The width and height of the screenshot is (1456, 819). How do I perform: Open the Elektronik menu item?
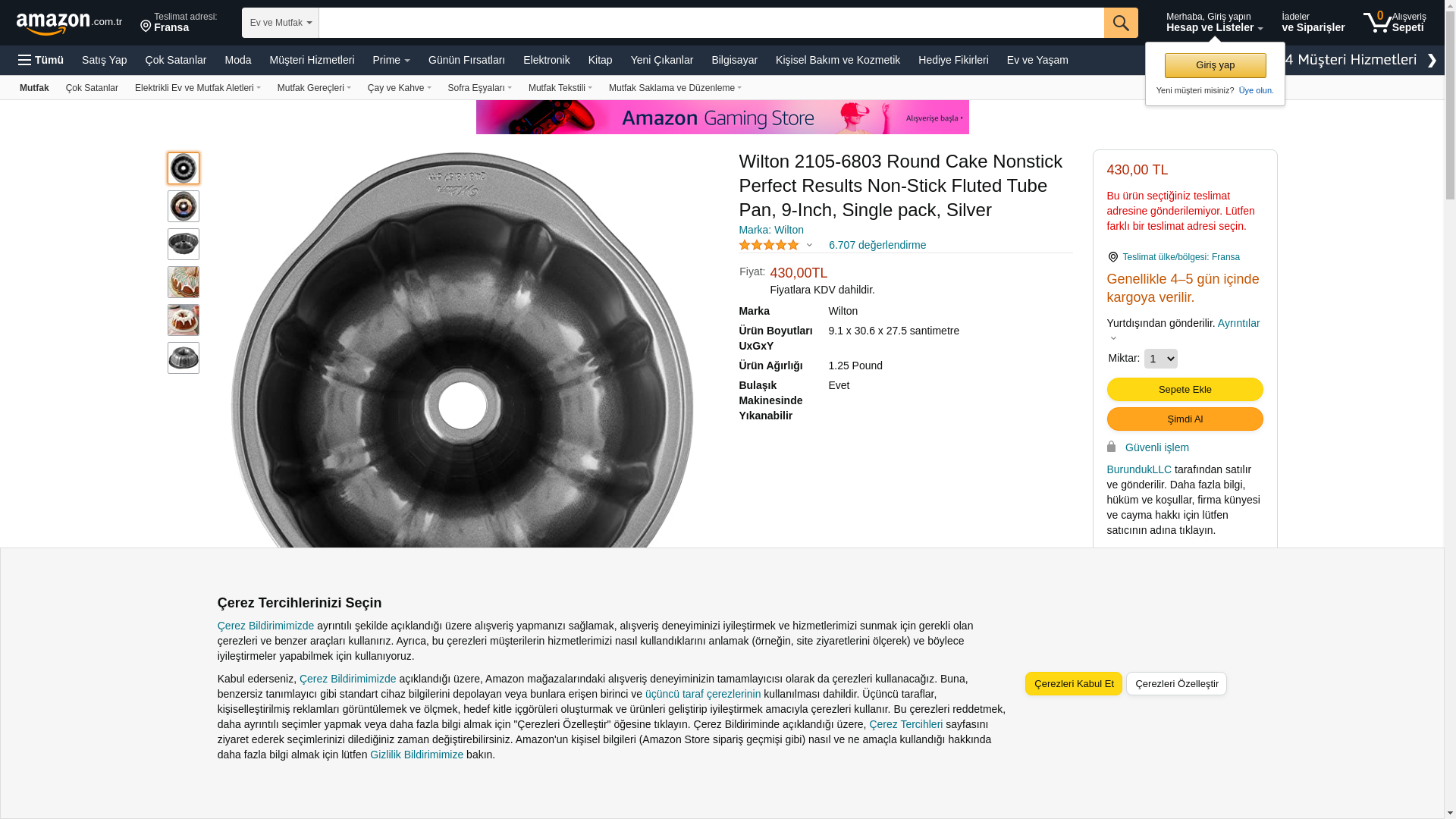(546, 60)
